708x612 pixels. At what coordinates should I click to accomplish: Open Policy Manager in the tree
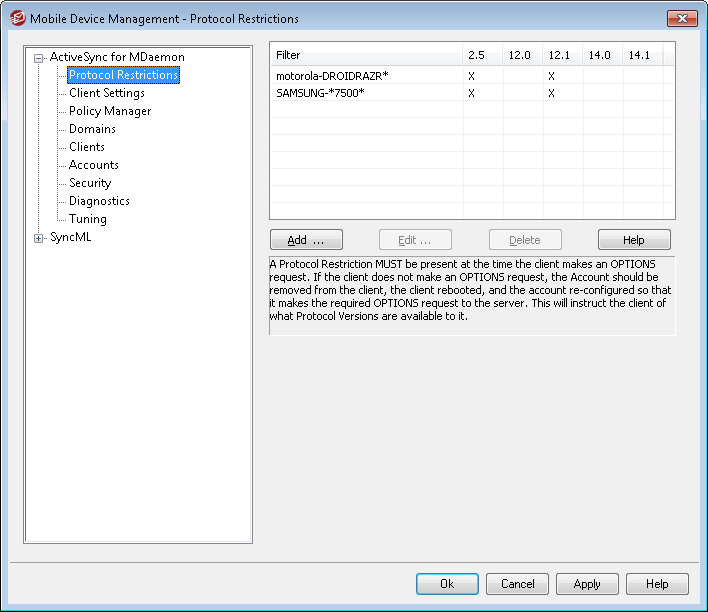(x=110, y=111)
